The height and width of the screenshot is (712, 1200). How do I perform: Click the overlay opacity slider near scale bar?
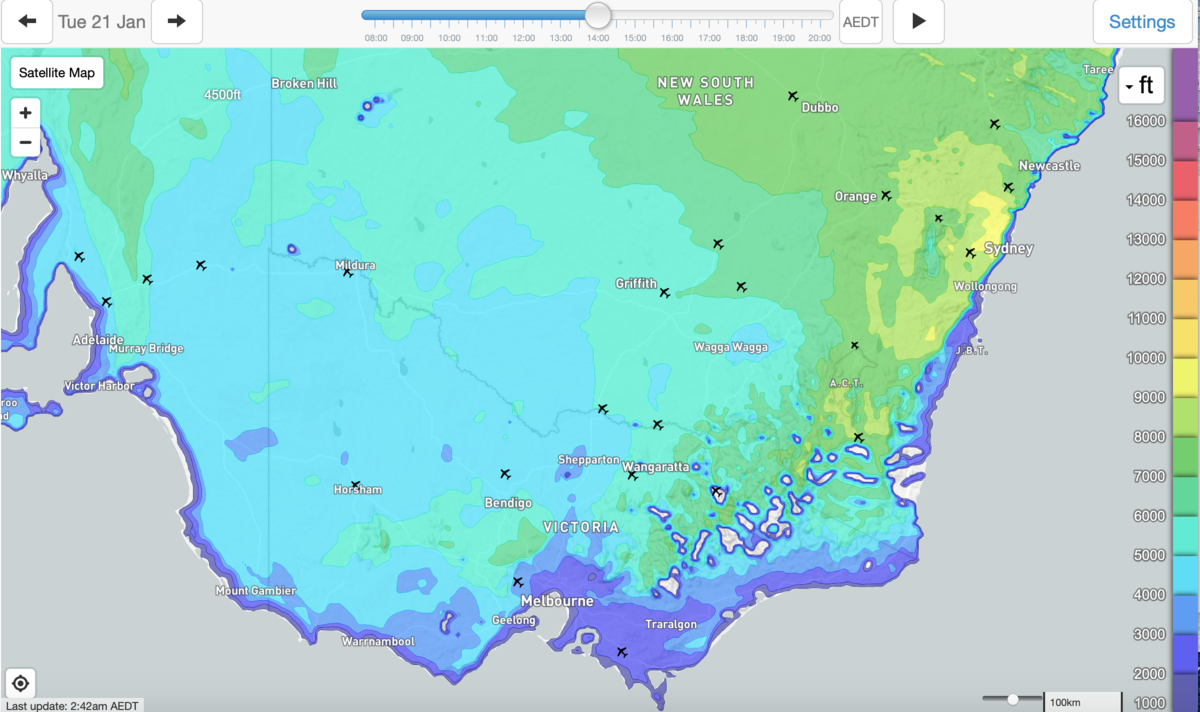pos(1013,699)
